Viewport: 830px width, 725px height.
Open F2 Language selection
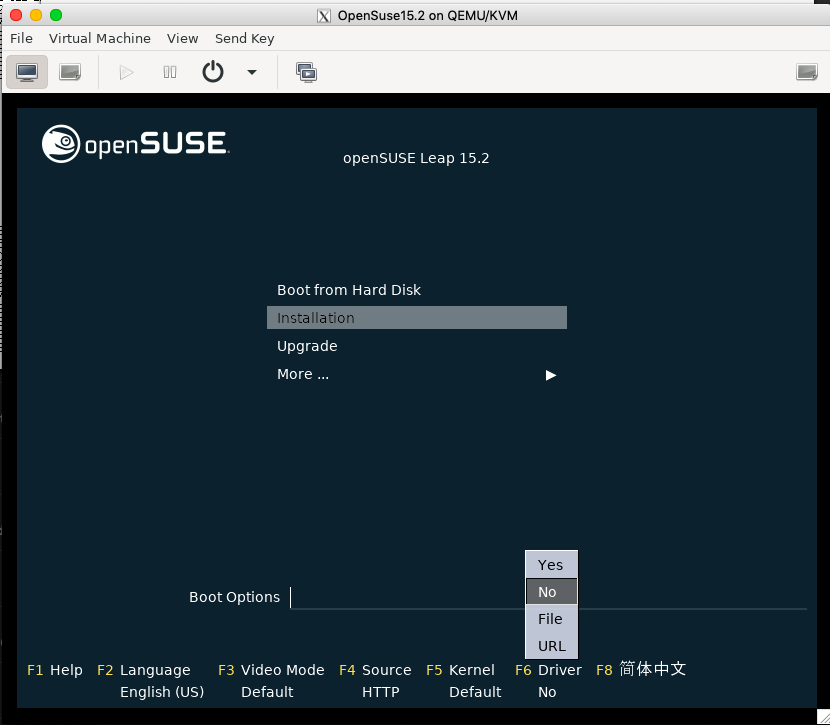[144, 670]
